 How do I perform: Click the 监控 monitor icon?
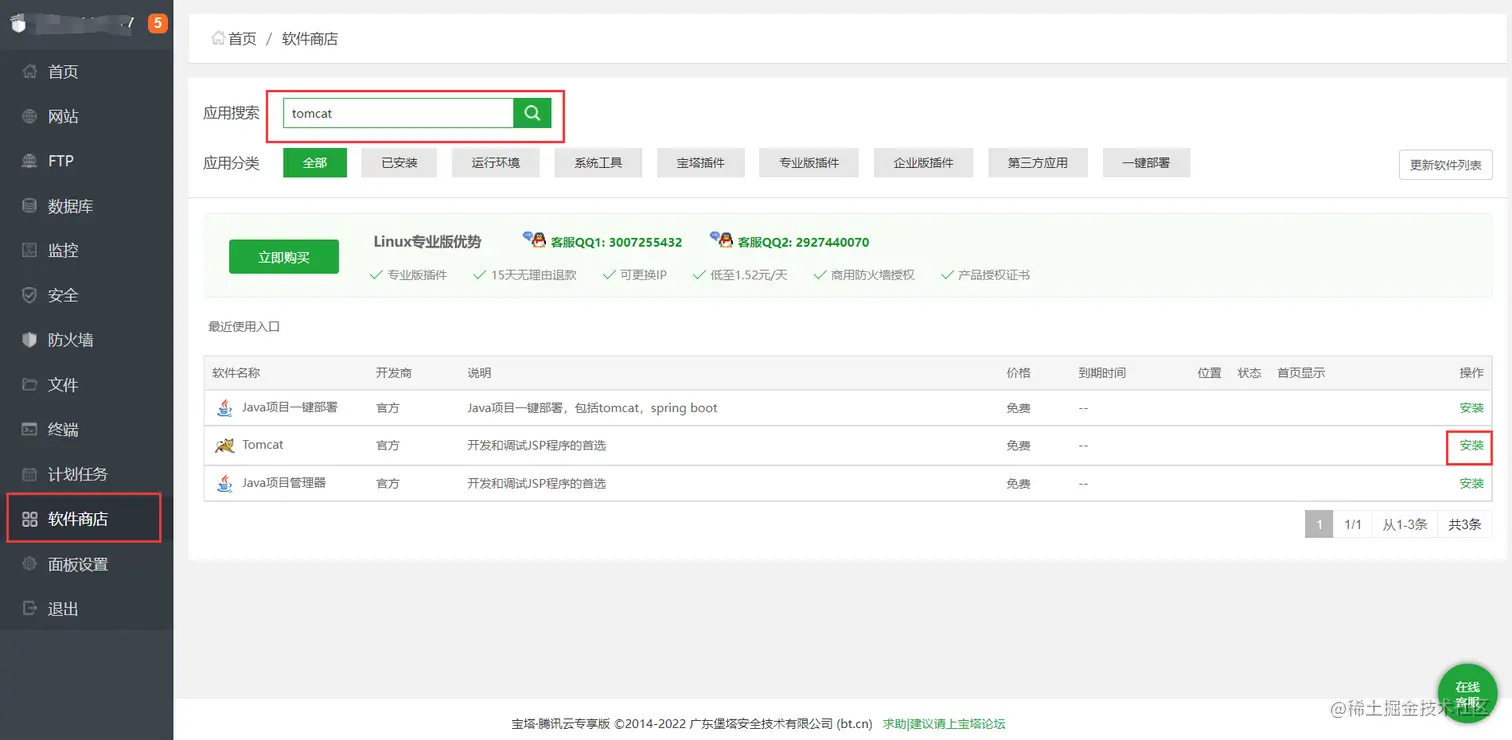click(29, 250)
